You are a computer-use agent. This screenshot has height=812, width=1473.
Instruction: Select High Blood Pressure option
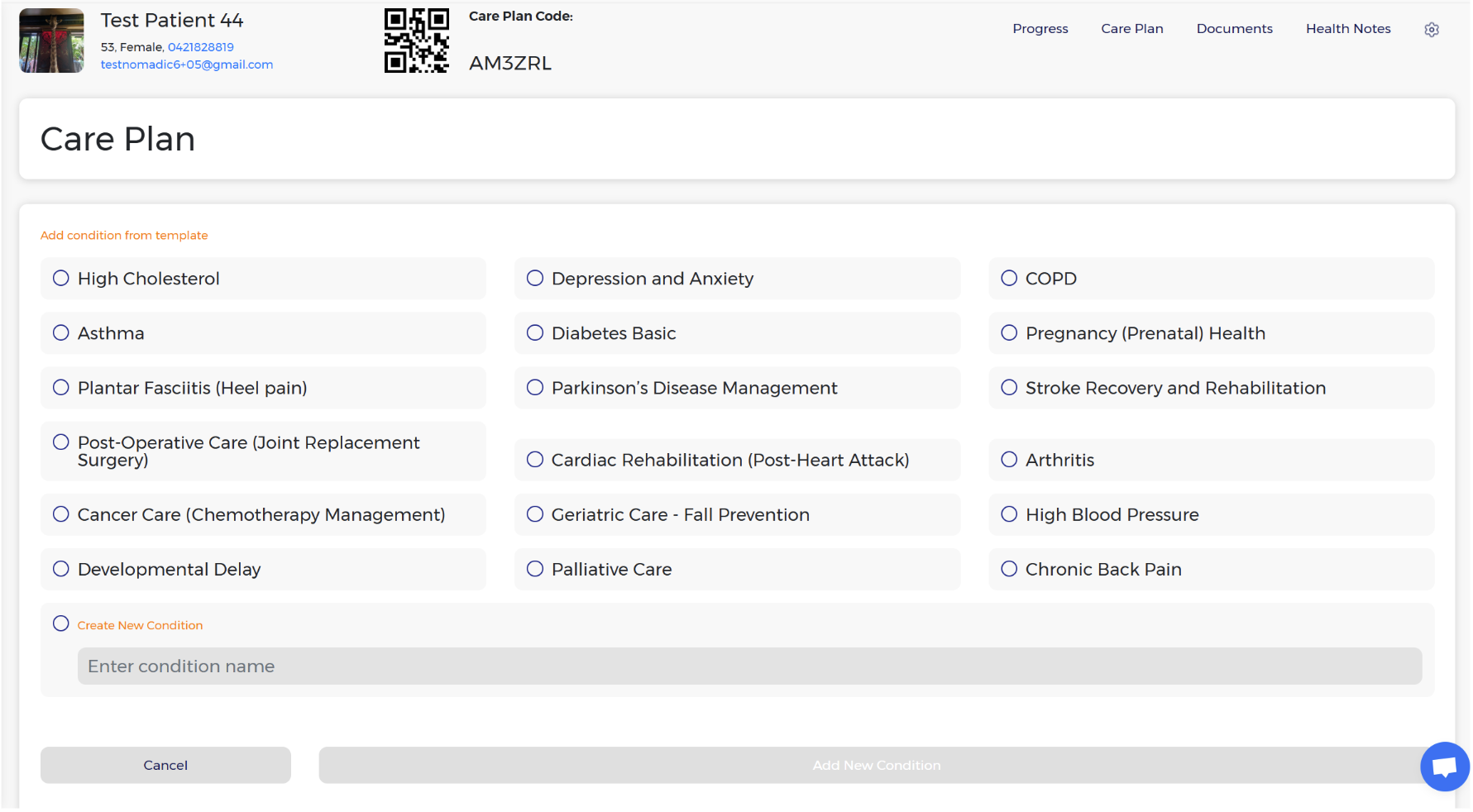pyautogui.click(x=1009, y=514)
